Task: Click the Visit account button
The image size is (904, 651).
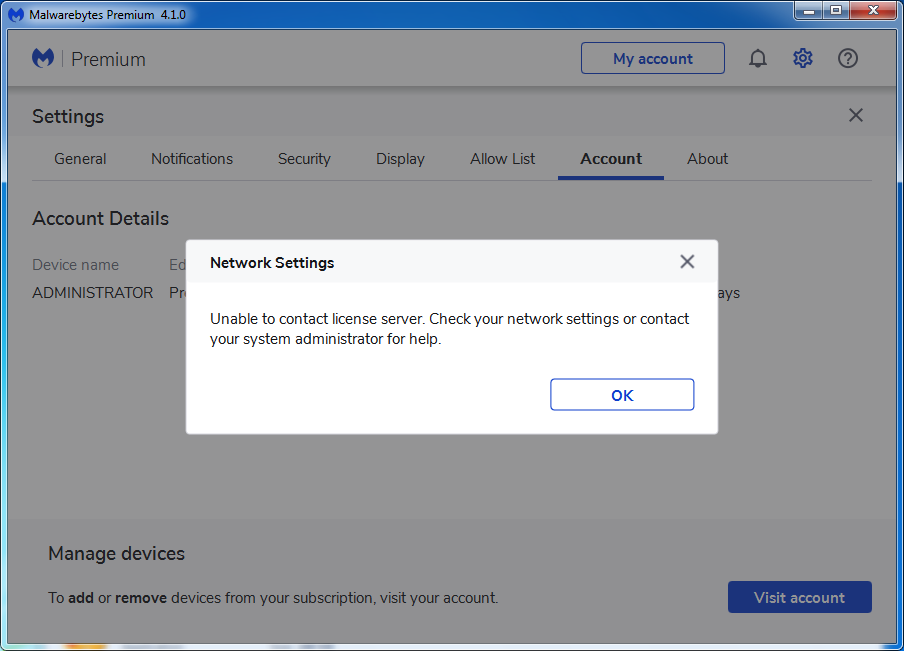Action: tap(800, 597)
